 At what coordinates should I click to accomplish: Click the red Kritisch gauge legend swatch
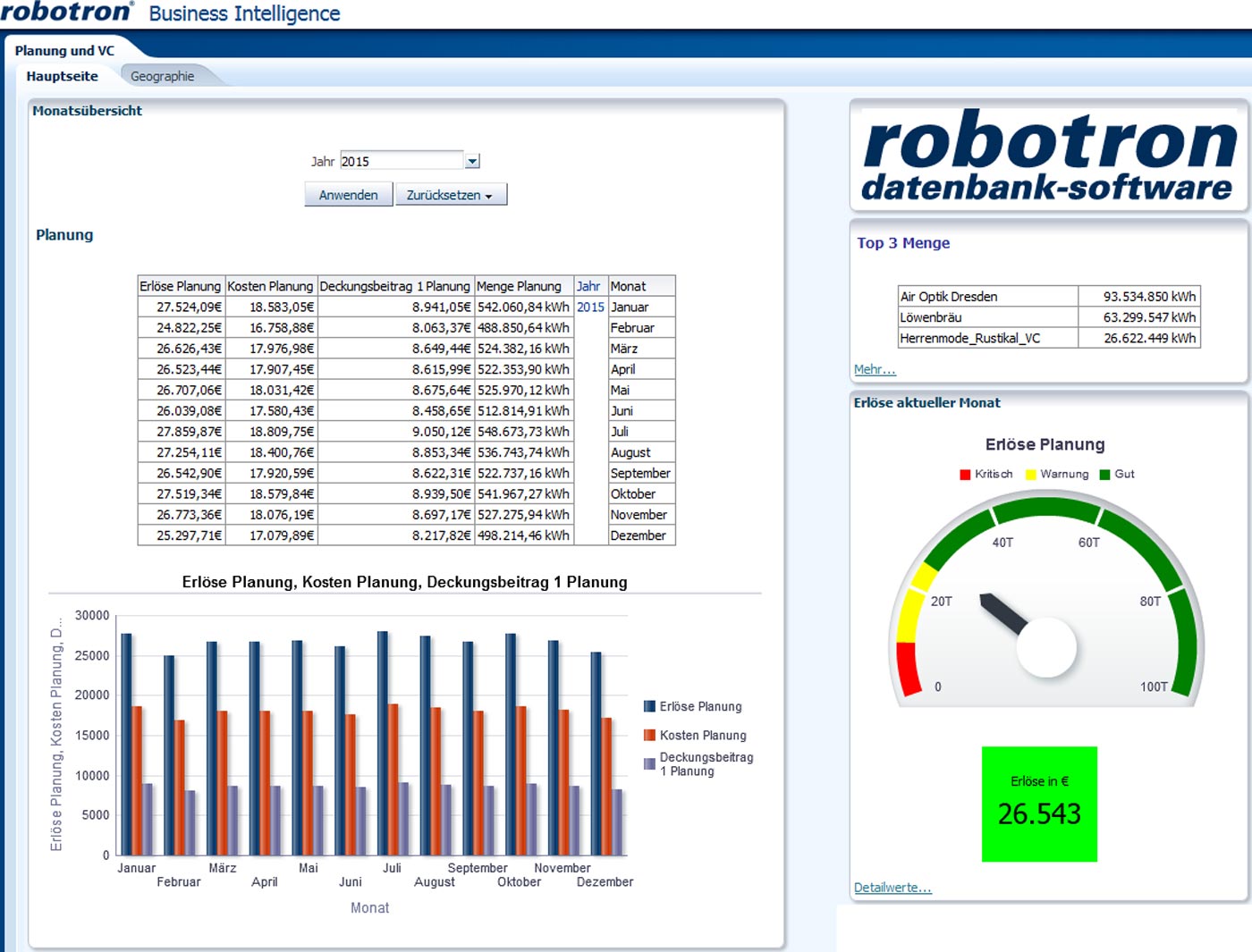tap(965, 475)
